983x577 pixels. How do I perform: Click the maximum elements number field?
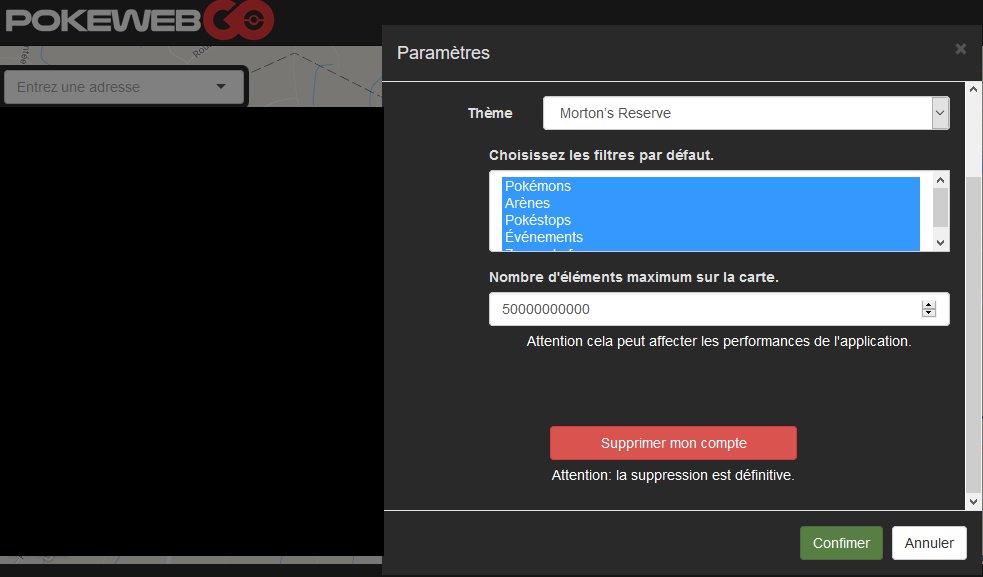(719, 309)
